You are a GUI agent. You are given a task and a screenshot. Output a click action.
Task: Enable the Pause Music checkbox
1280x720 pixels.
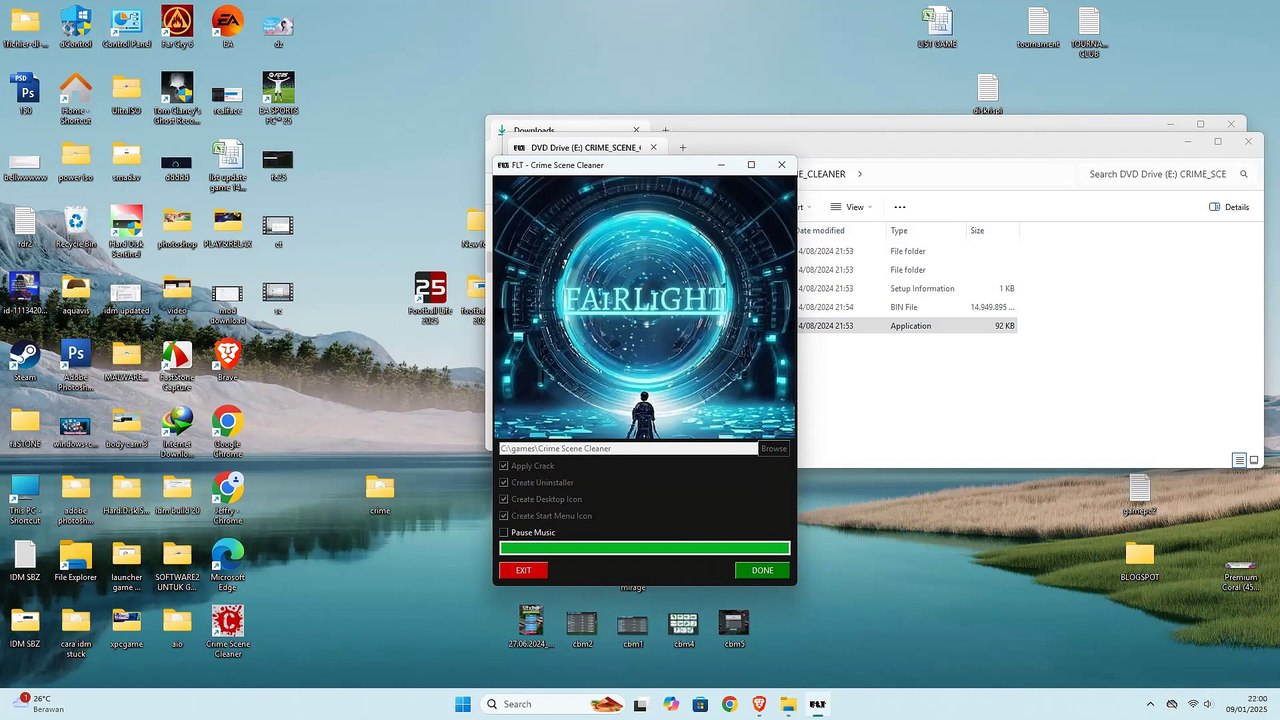coord(504,533)
